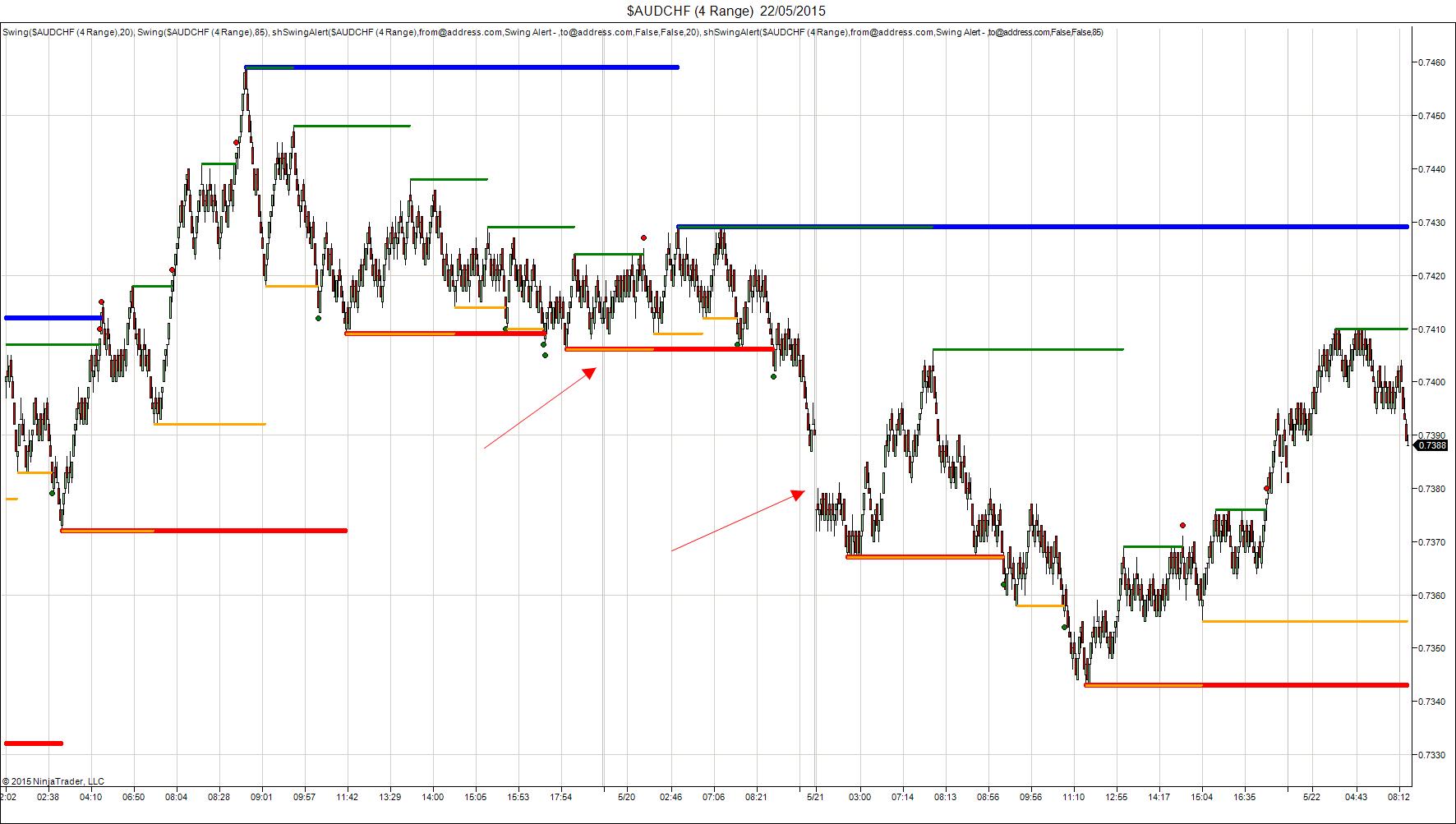
Task: Click the 04:10 time axis label
Action: coord(90,797)
